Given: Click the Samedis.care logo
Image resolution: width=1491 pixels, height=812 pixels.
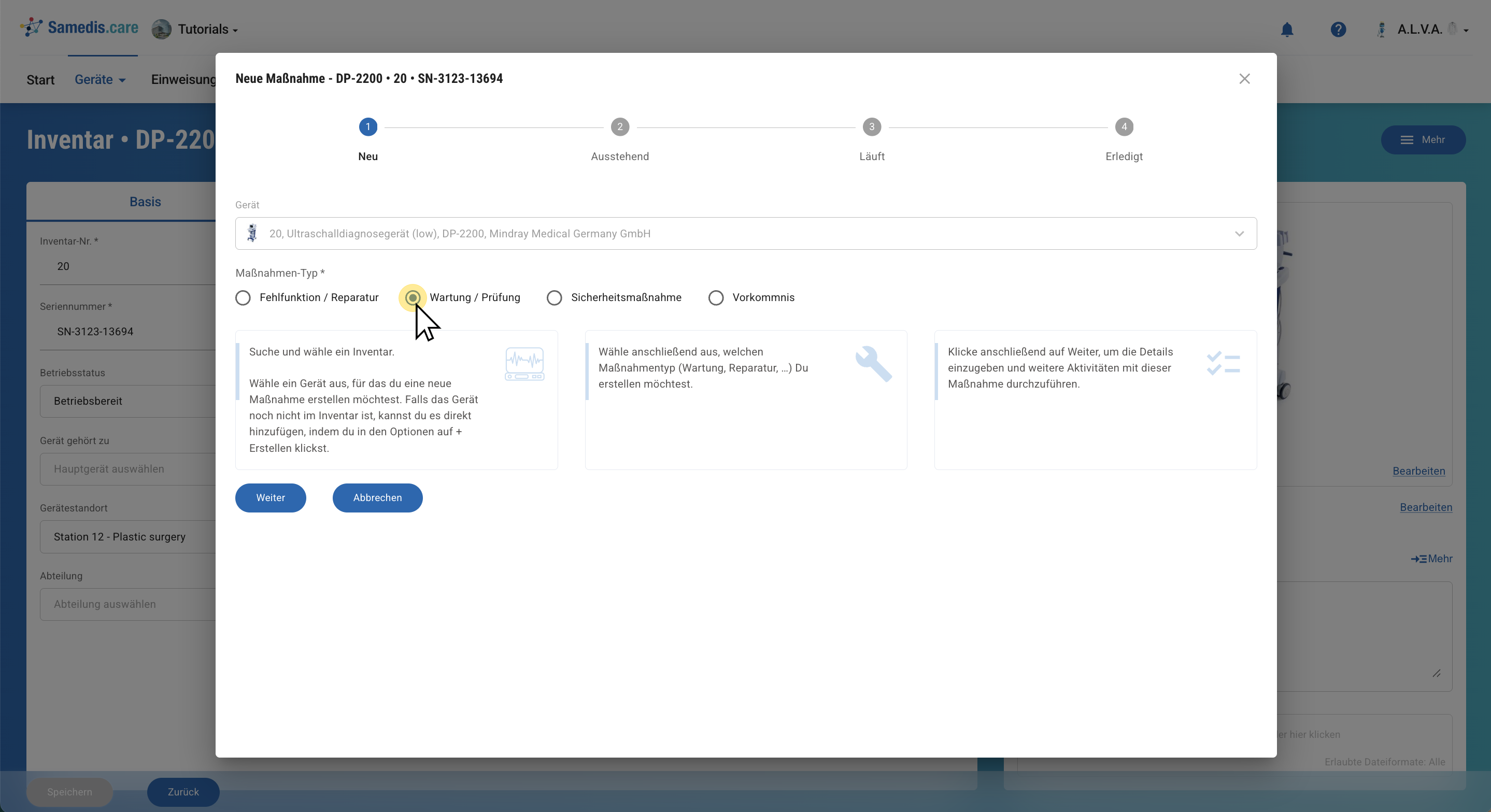Looking at the screenshot, I should click(80, 28).
